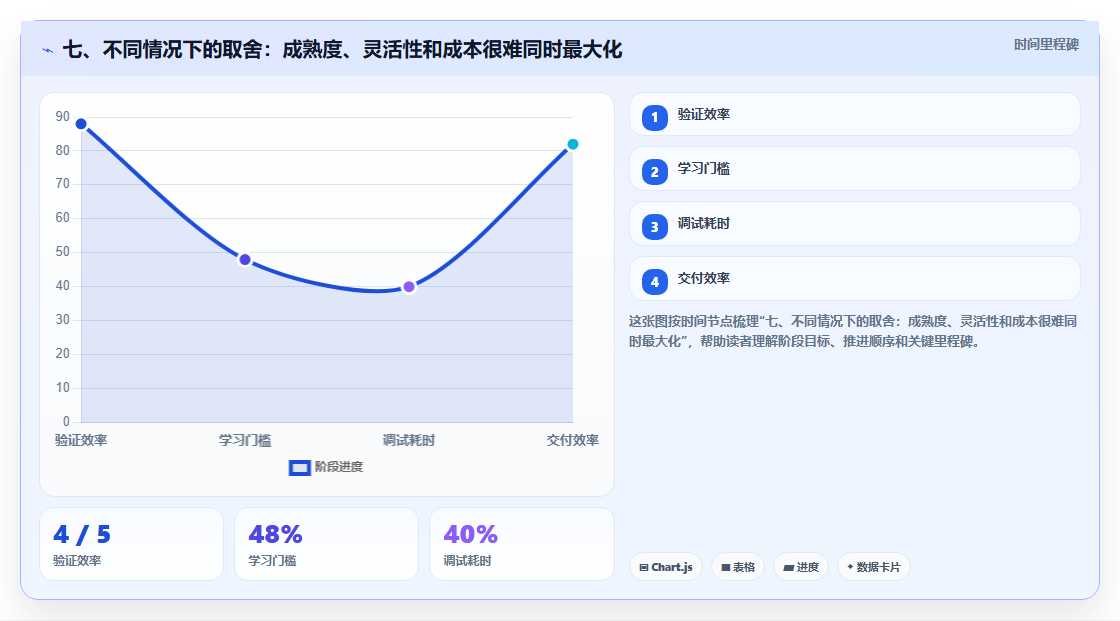Click the small icon in the 表格 tag
The height and width of the screenshot is (621, 1120).
pyautogui.click(x=726, y=567)
